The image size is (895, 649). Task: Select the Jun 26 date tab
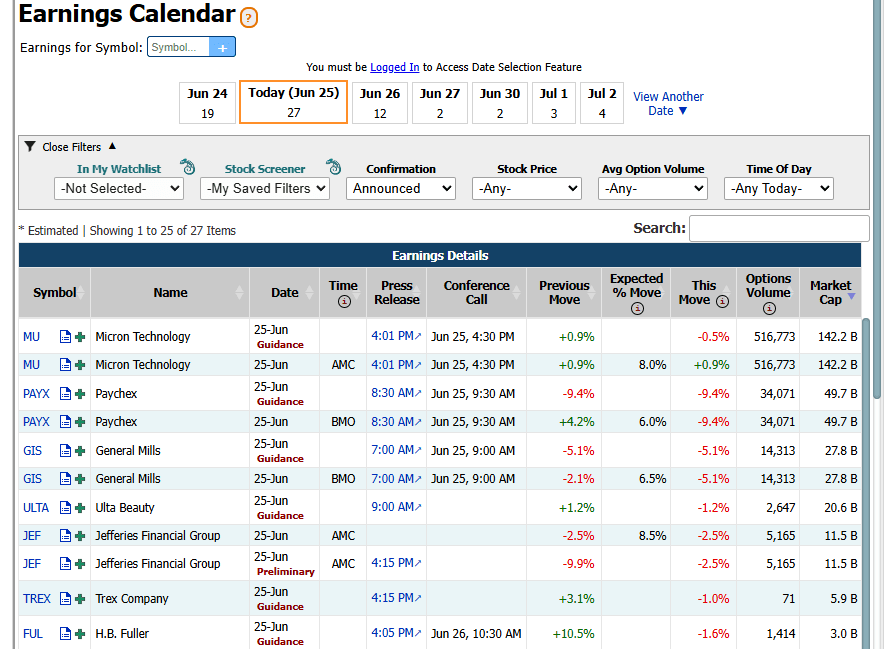380,103
